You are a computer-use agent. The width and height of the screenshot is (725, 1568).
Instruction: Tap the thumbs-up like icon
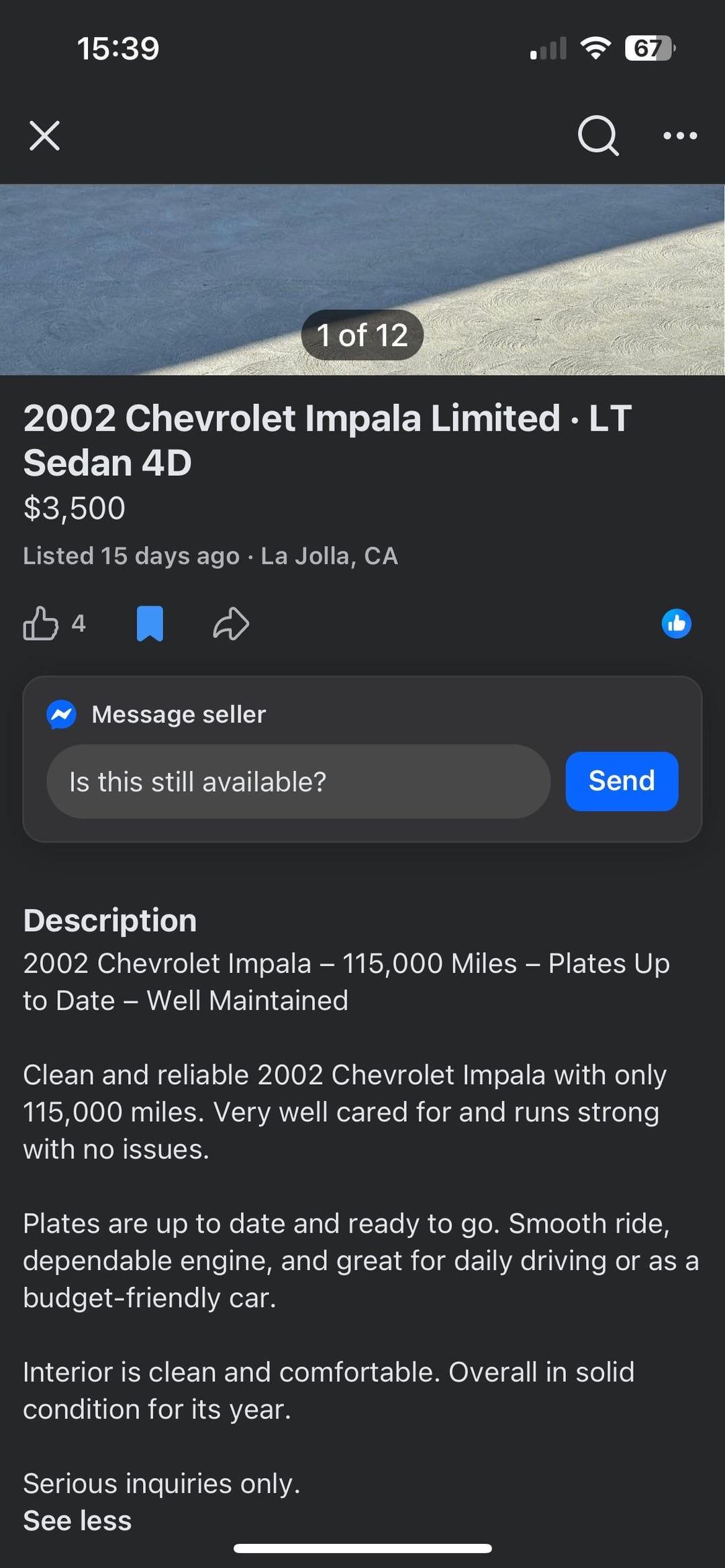tap(40, 623)
